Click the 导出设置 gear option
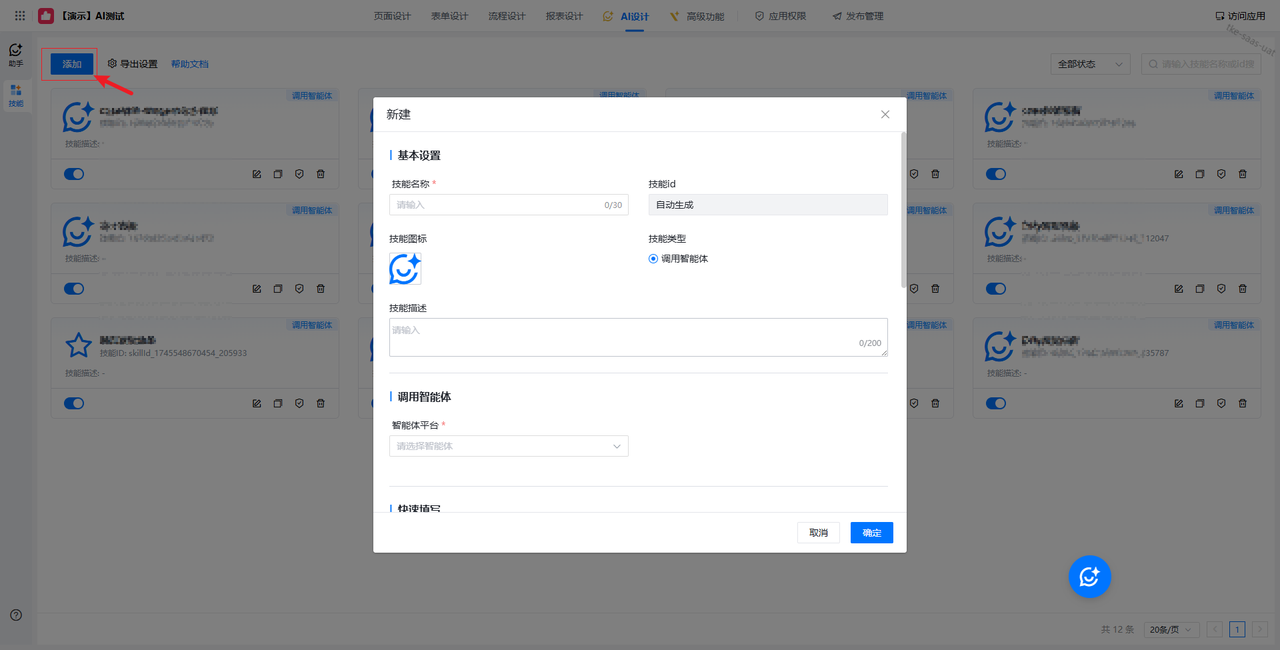Viewport: 1280px width, 650px height. [133, 64]
